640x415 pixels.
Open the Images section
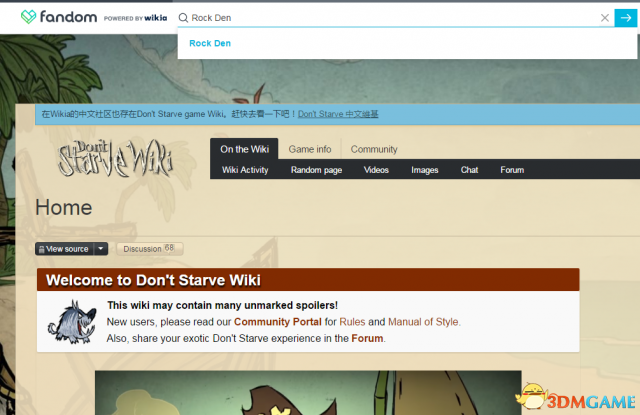pos(424,170)
